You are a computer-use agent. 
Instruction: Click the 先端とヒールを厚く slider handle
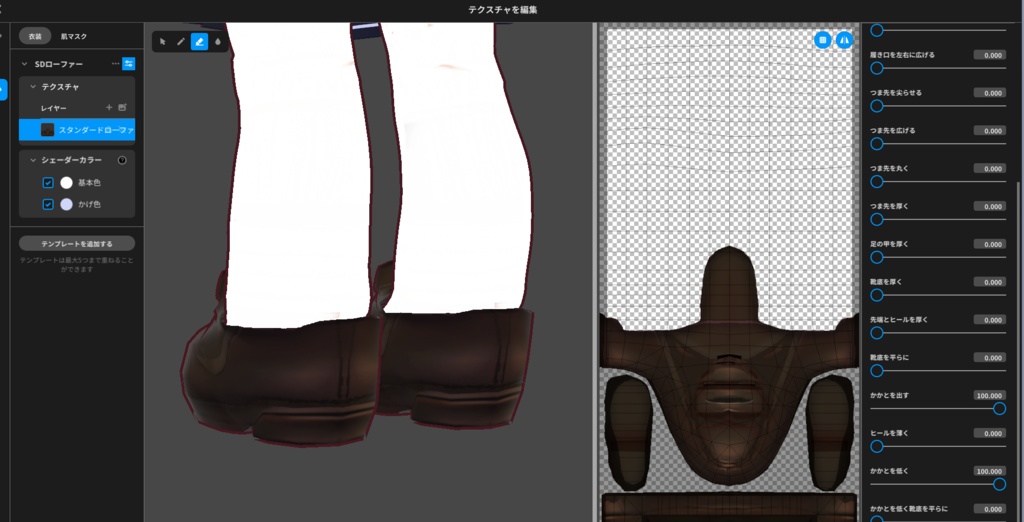(877, 333)
